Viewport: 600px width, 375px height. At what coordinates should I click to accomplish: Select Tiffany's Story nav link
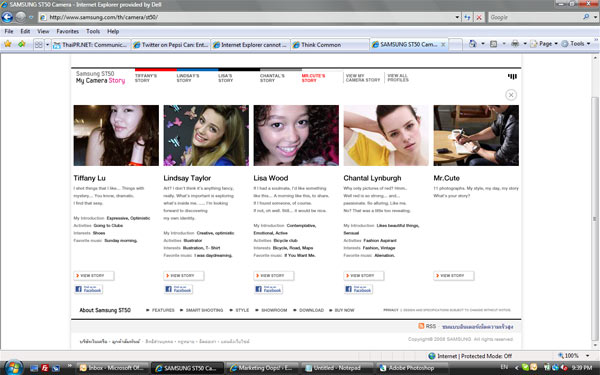pos(146,78)
